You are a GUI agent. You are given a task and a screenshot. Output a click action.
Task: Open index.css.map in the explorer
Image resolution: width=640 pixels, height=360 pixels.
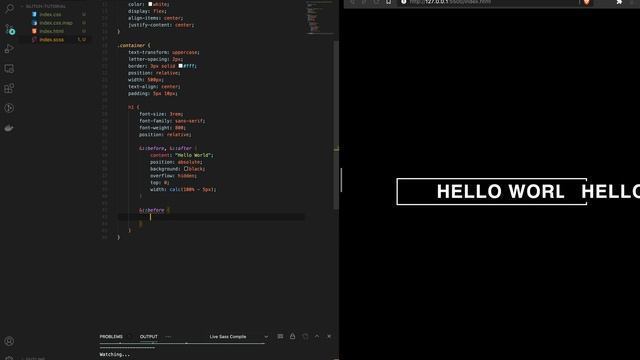pos(56,23)
